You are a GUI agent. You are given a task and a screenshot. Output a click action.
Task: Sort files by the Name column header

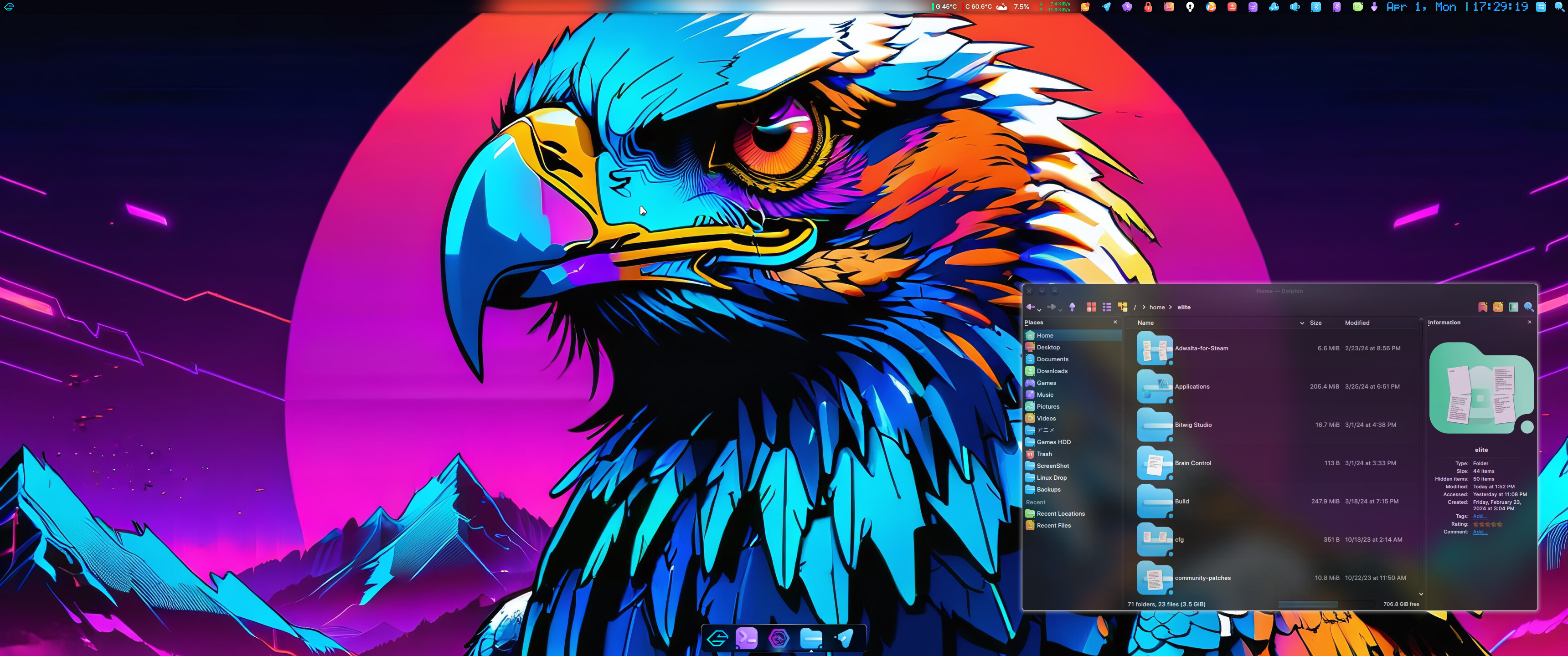[1145, 323]
